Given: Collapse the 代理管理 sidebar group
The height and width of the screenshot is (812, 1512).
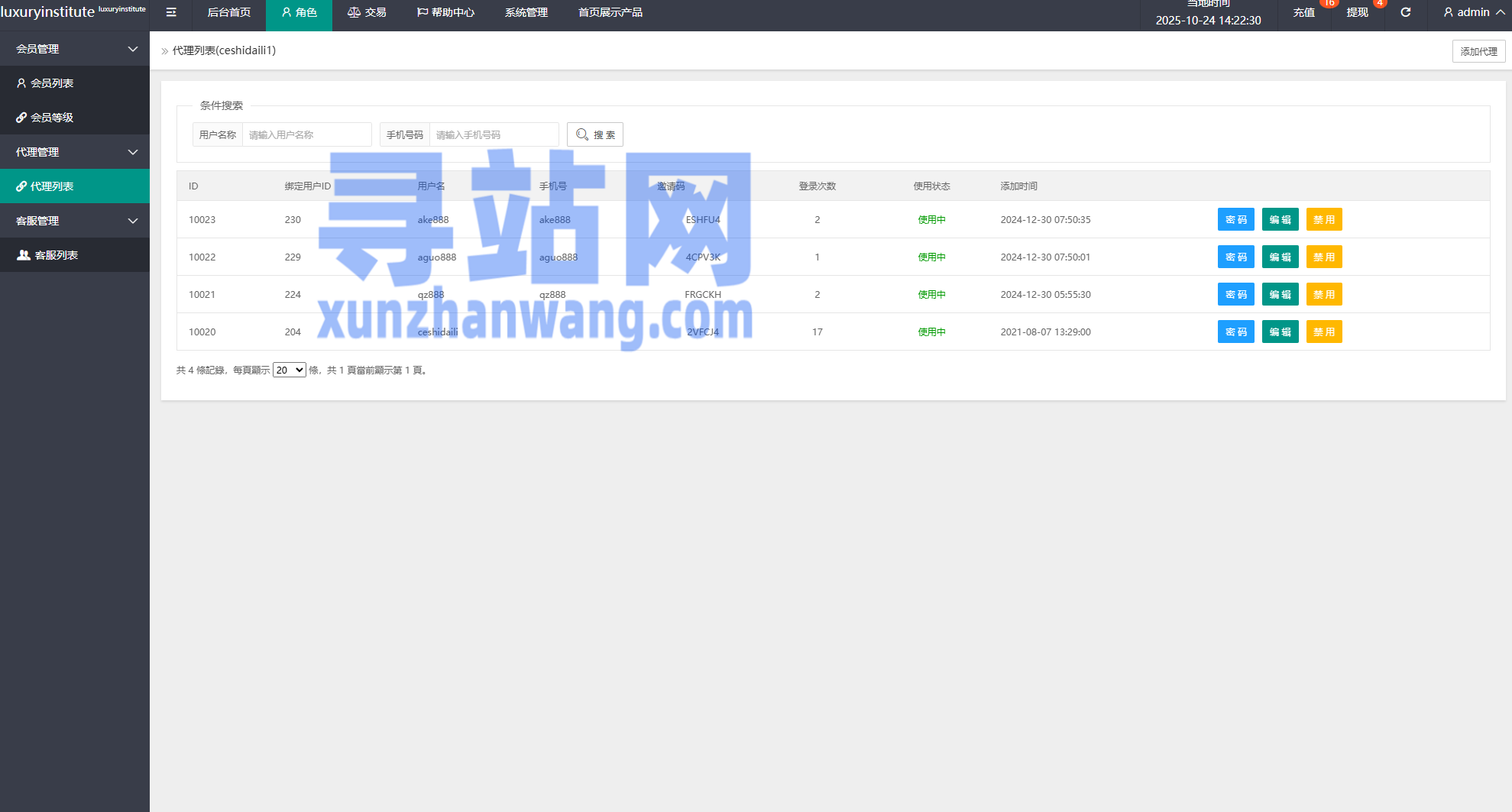Looking at the screenshot, I should [74, 152].
